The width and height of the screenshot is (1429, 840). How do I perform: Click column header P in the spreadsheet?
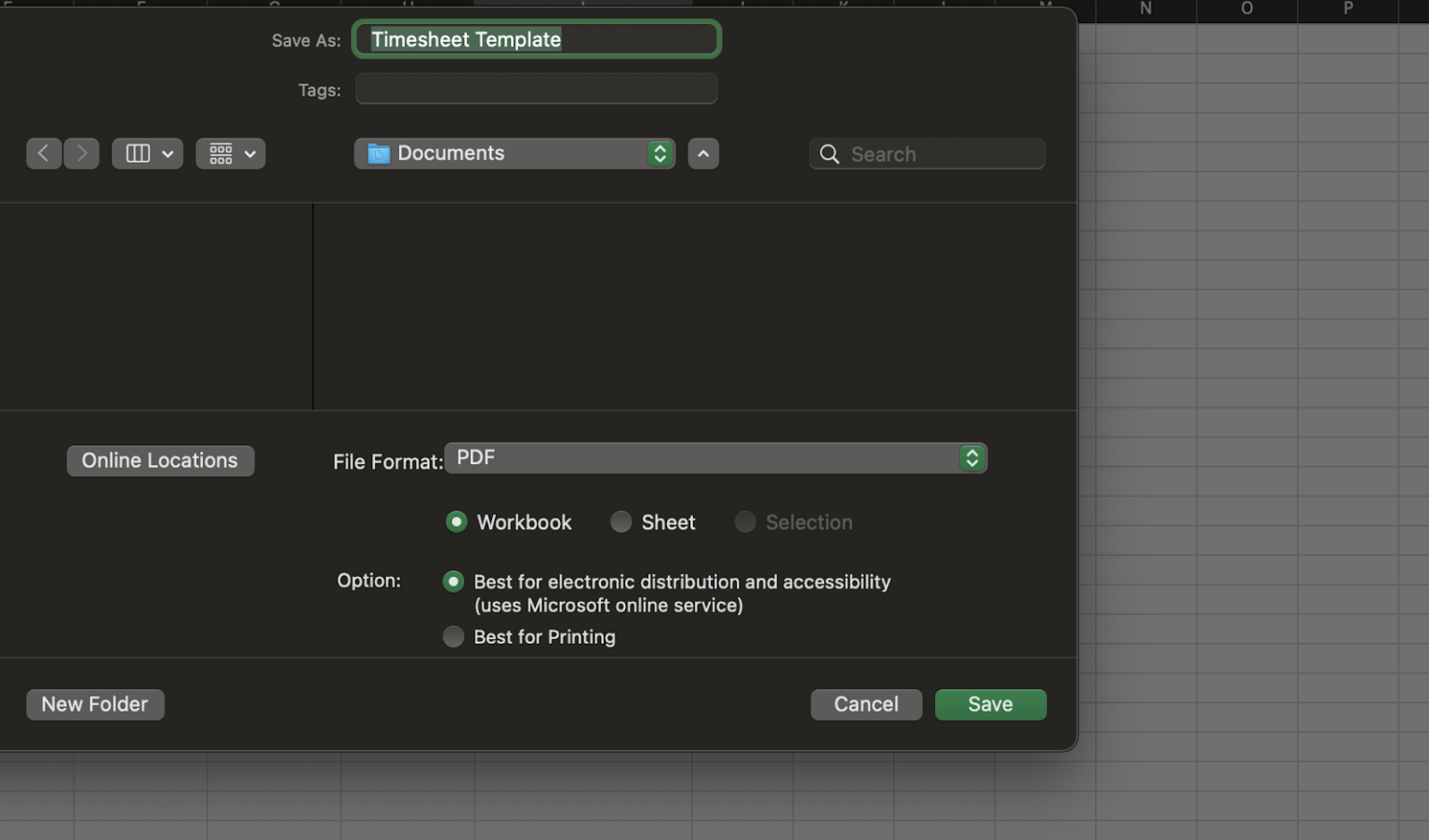pos(1347,9)
